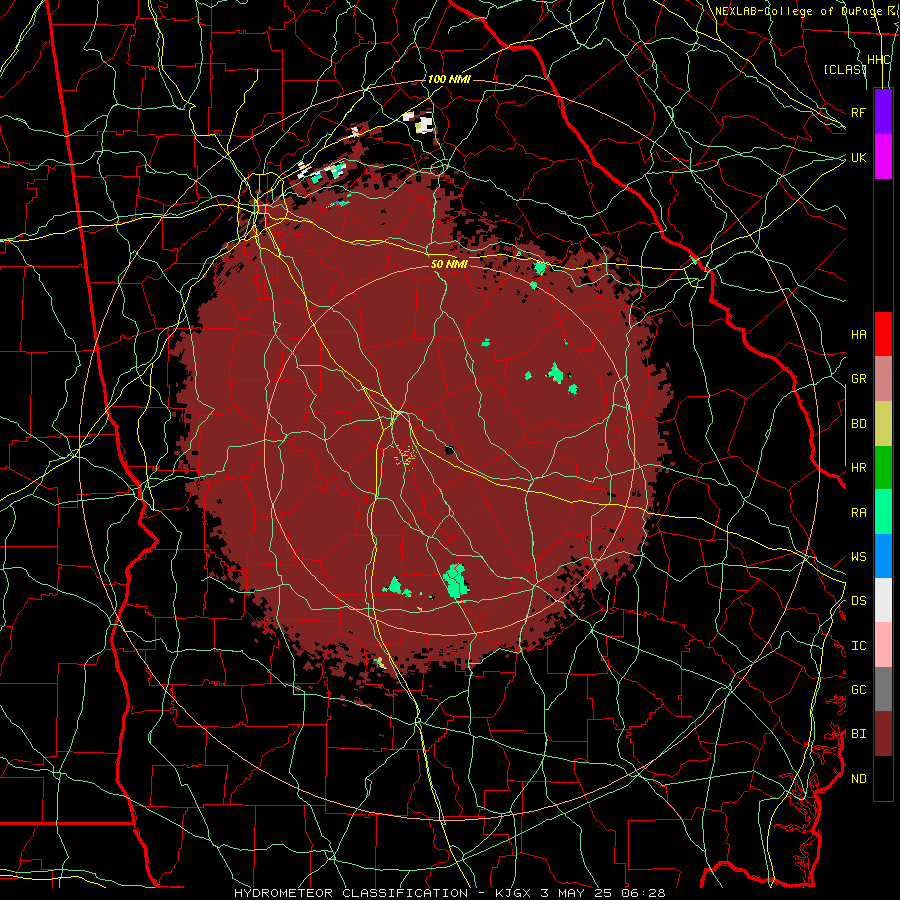Image resolution: width=900 pixels, height=900 pixels.
Task: Click the 50 NMI range ring label
Action: coord(449,264)
